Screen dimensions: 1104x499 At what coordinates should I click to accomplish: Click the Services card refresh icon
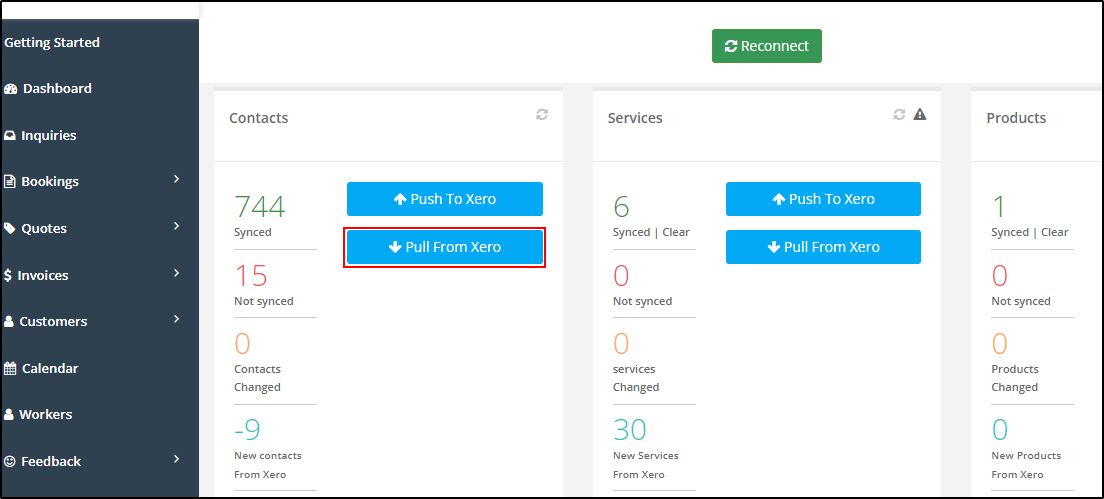click(x=899, y=114)
